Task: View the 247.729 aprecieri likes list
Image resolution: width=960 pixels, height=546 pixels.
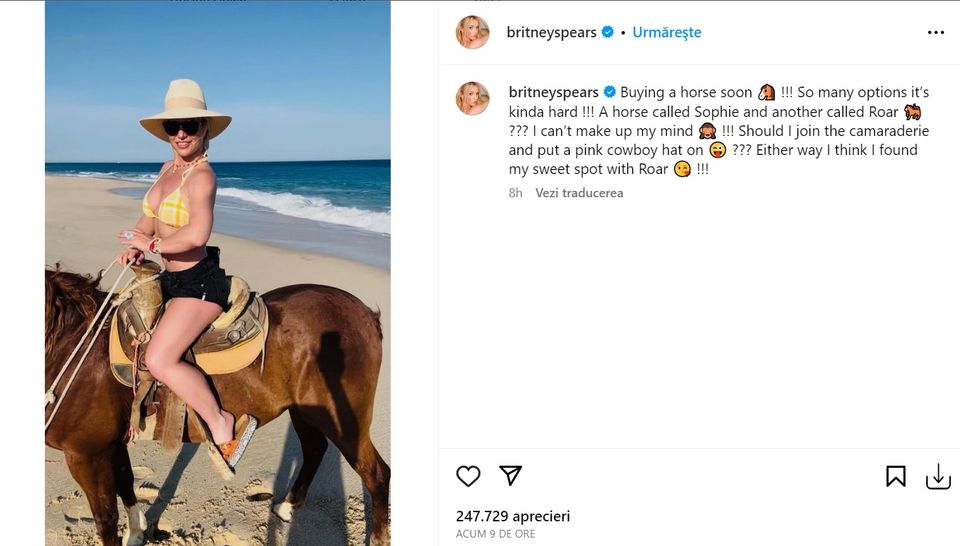Action: pos(512,517)
